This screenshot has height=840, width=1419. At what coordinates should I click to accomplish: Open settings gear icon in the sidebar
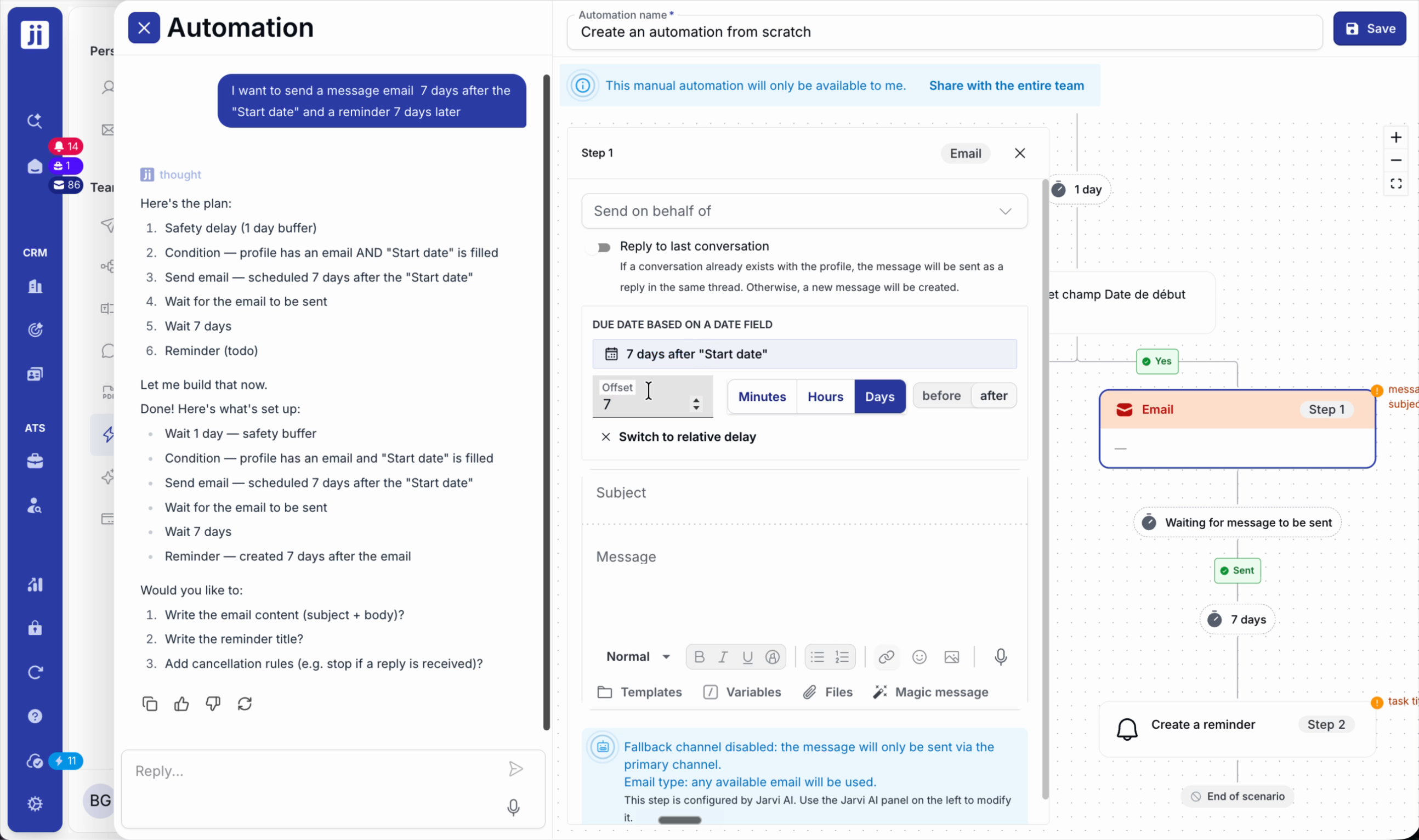coord(35,804)
